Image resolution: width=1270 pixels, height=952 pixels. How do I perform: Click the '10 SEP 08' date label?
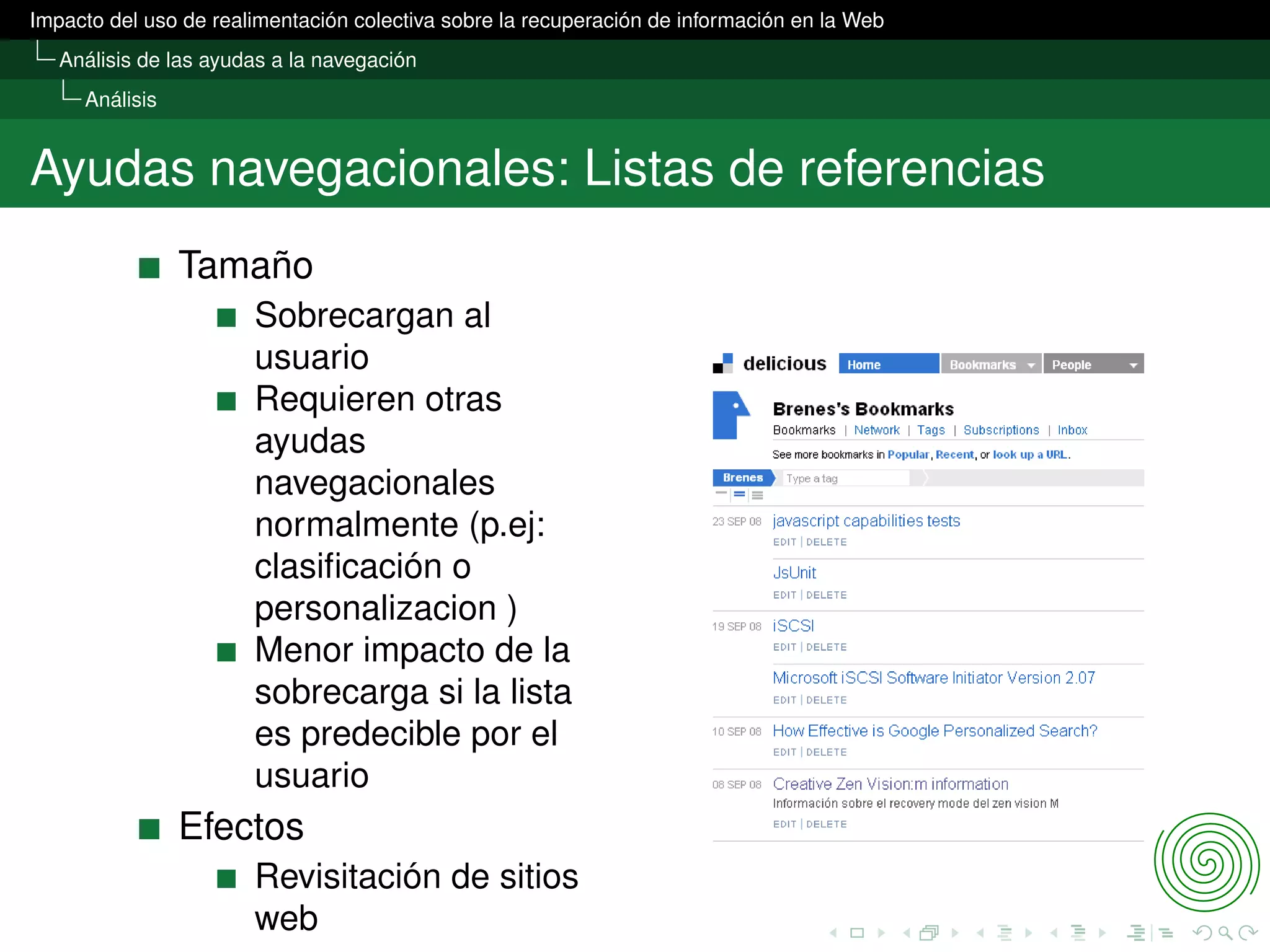[x=737, y=731]
